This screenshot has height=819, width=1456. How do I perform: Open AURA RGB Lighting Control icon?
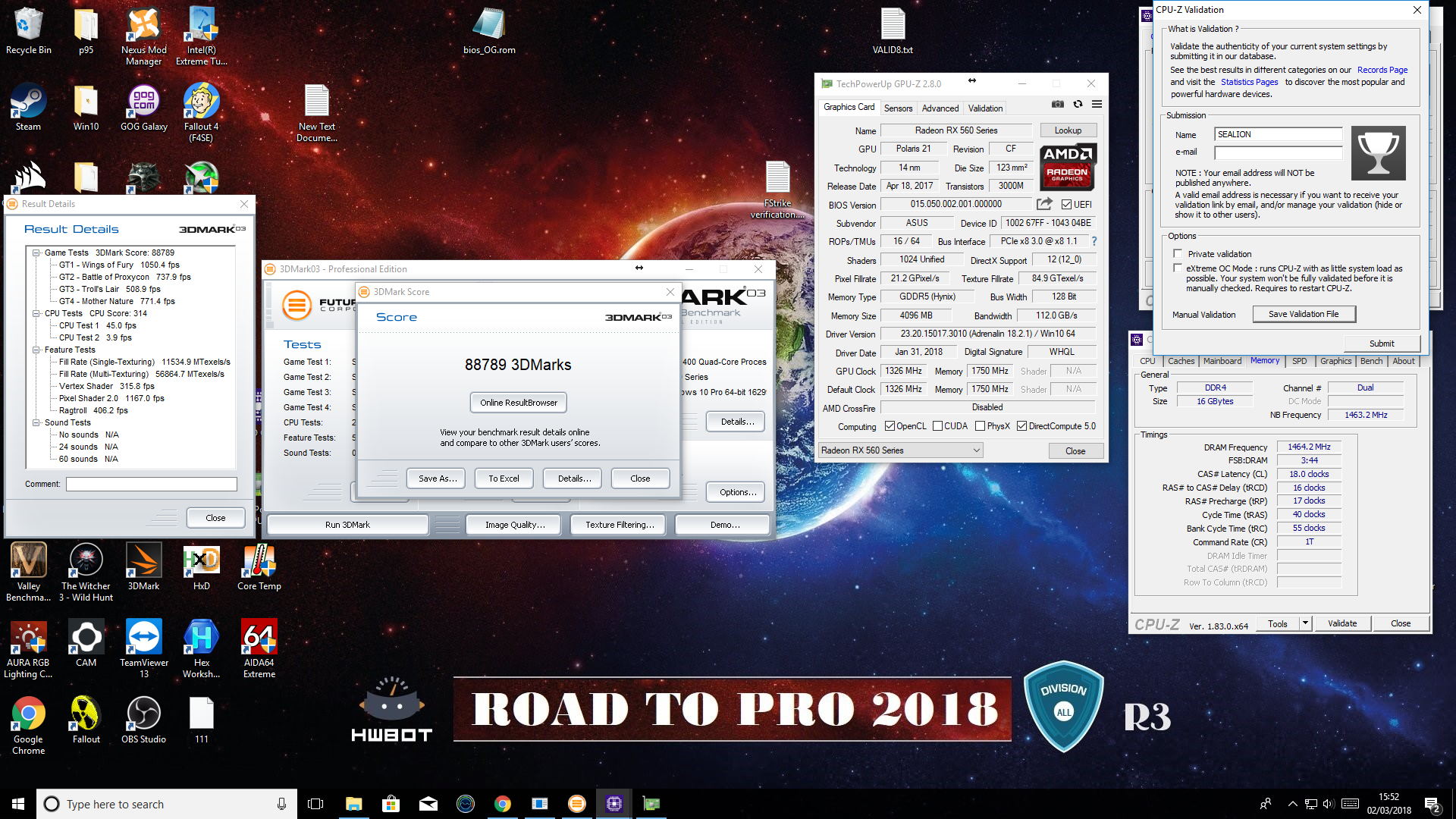28,648
